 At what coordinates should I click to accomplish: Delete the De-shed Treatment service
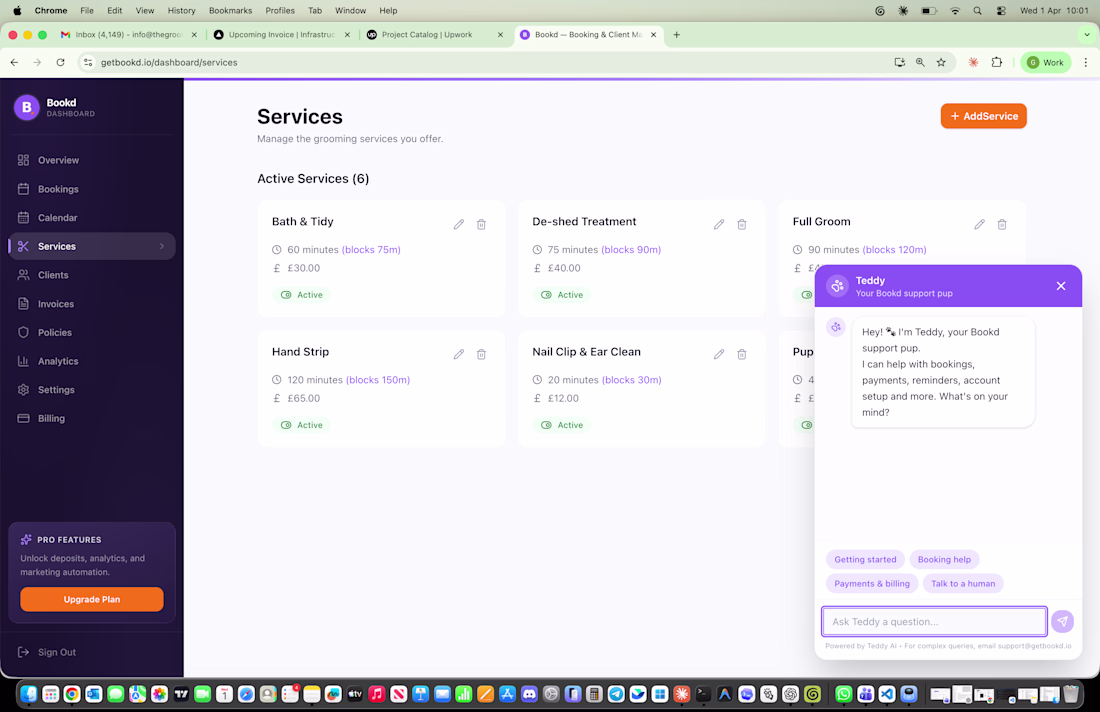click(742, 224)
